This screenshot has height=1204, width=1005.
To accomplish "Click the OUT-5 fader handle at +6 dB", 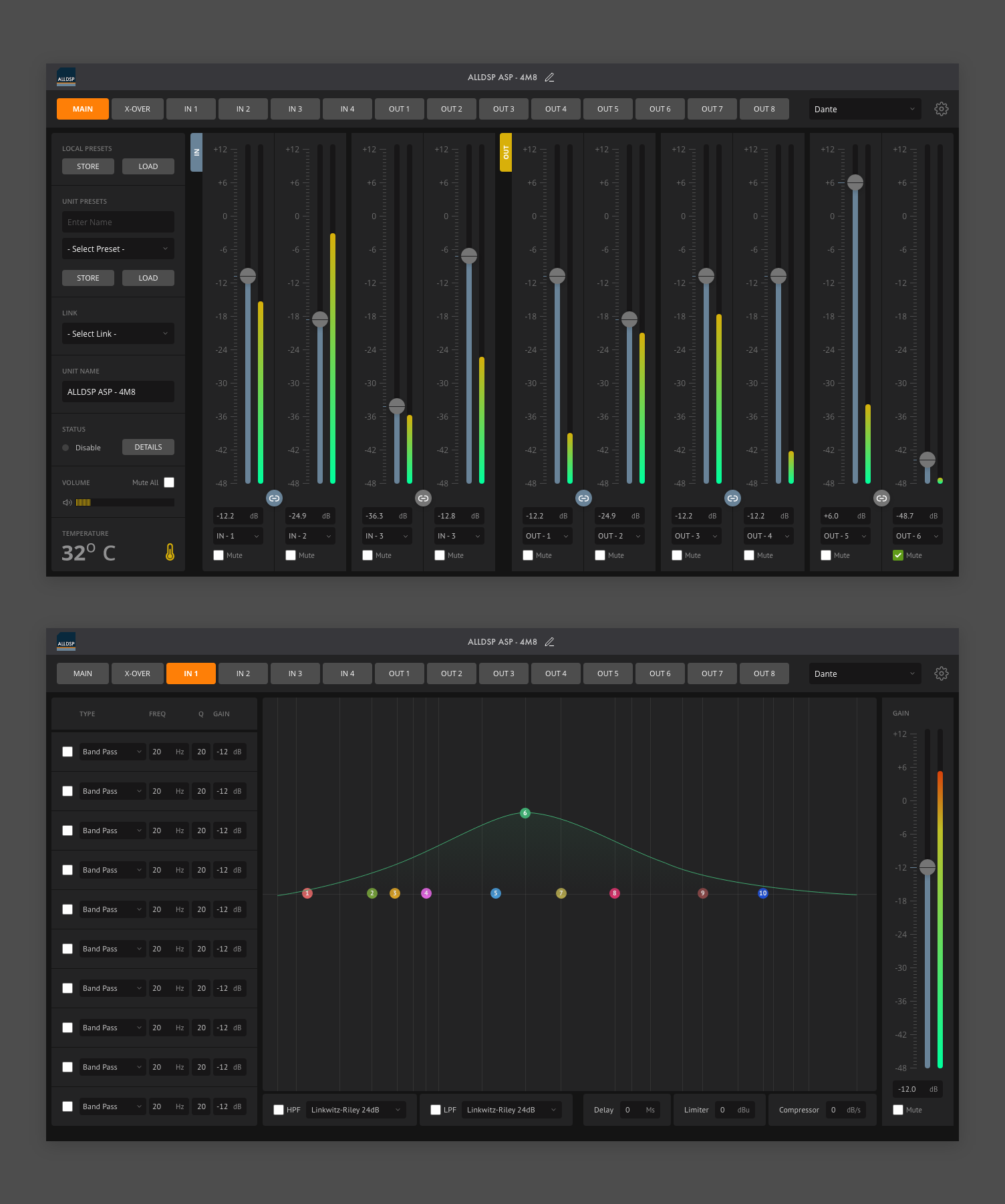I will point(855,182).
